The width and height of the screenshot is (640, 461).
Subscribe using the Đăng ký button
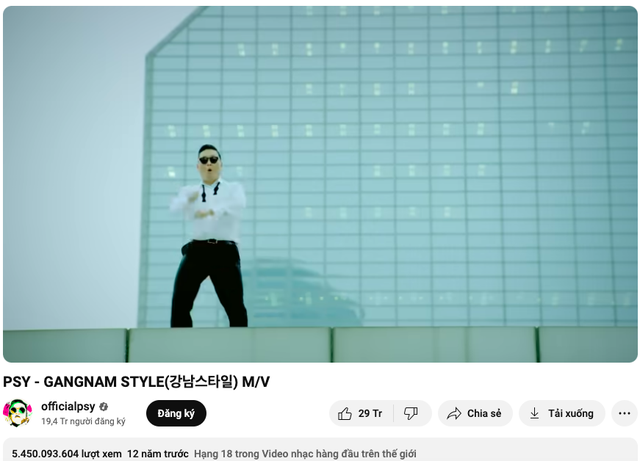coord(176,413)
